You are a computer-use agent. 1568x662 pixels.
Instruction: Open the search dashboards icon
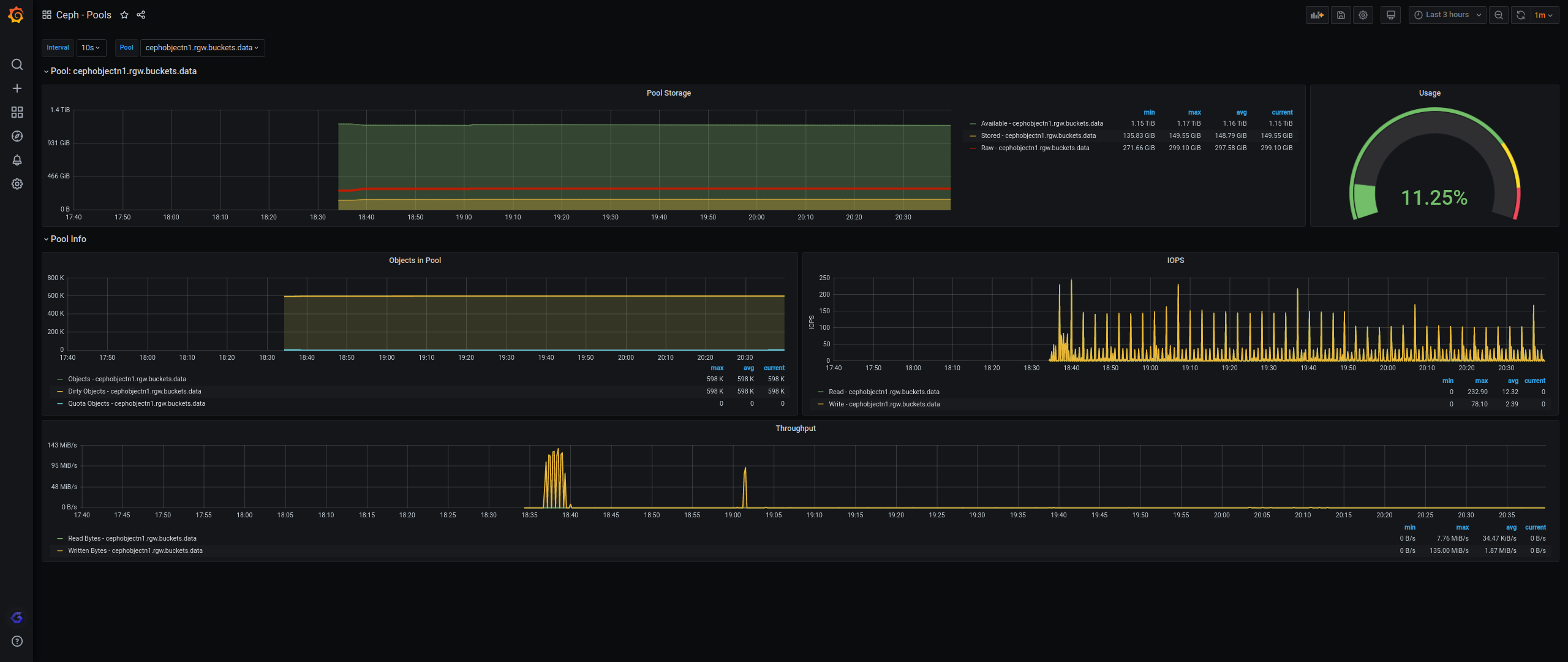click(x=17, y=64)
